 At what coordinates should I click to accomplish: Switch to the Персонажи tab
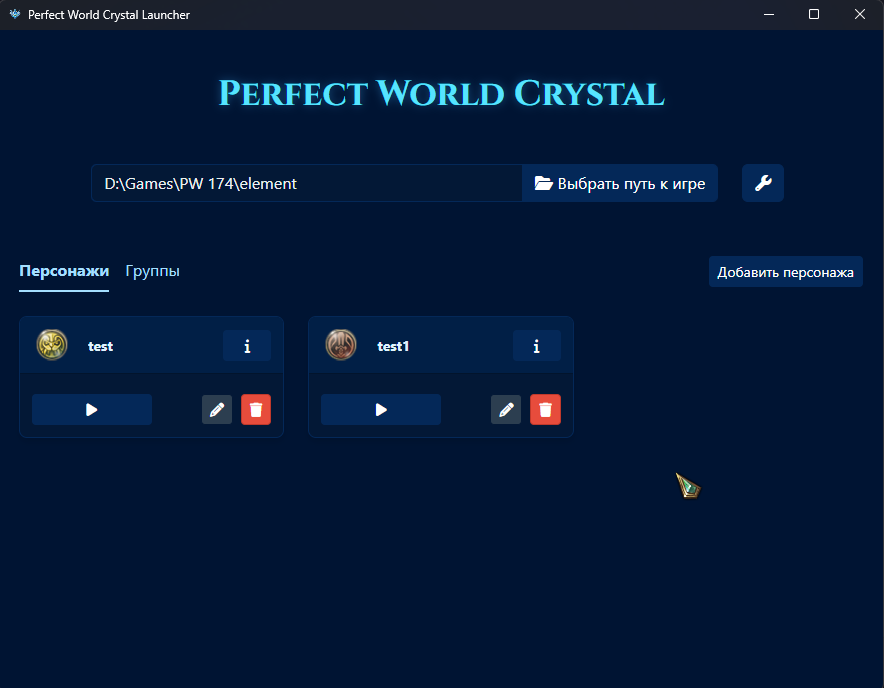click(x=64, y=271)
